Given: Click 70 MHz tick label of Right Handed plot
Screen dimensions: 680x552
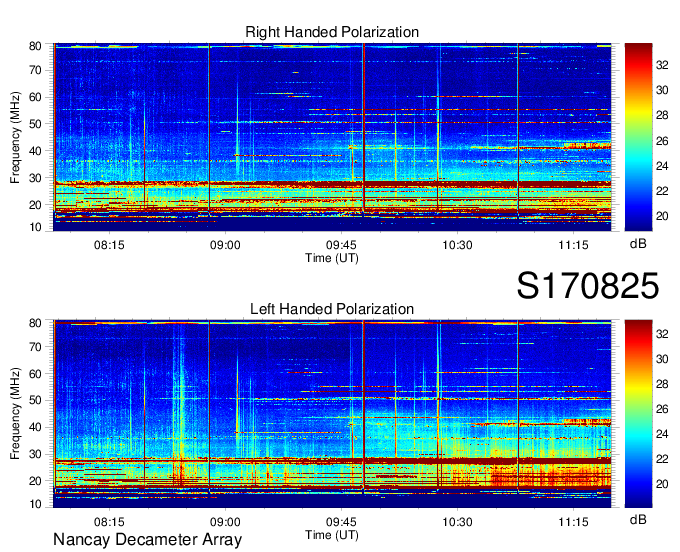Looking at the screenshot, I should (35, 70).
